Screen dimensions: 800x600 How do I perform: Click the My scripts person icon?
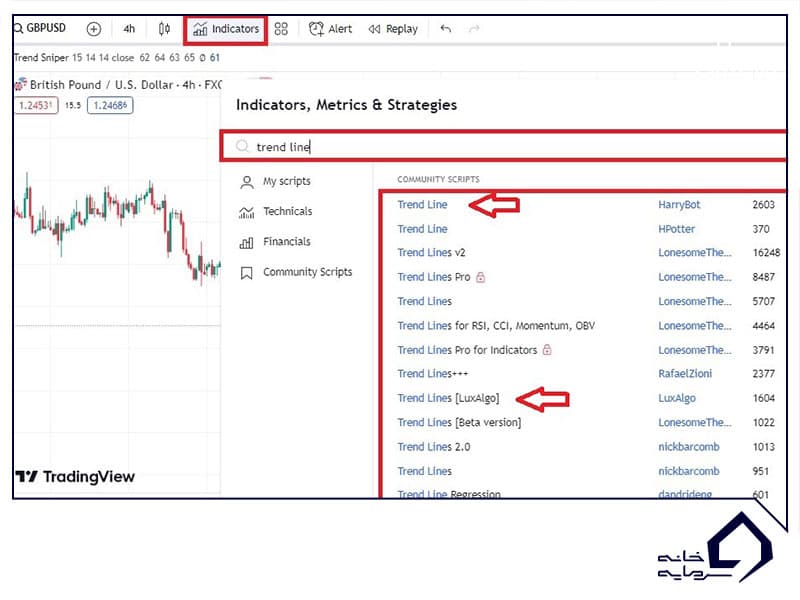pos(247,182)
